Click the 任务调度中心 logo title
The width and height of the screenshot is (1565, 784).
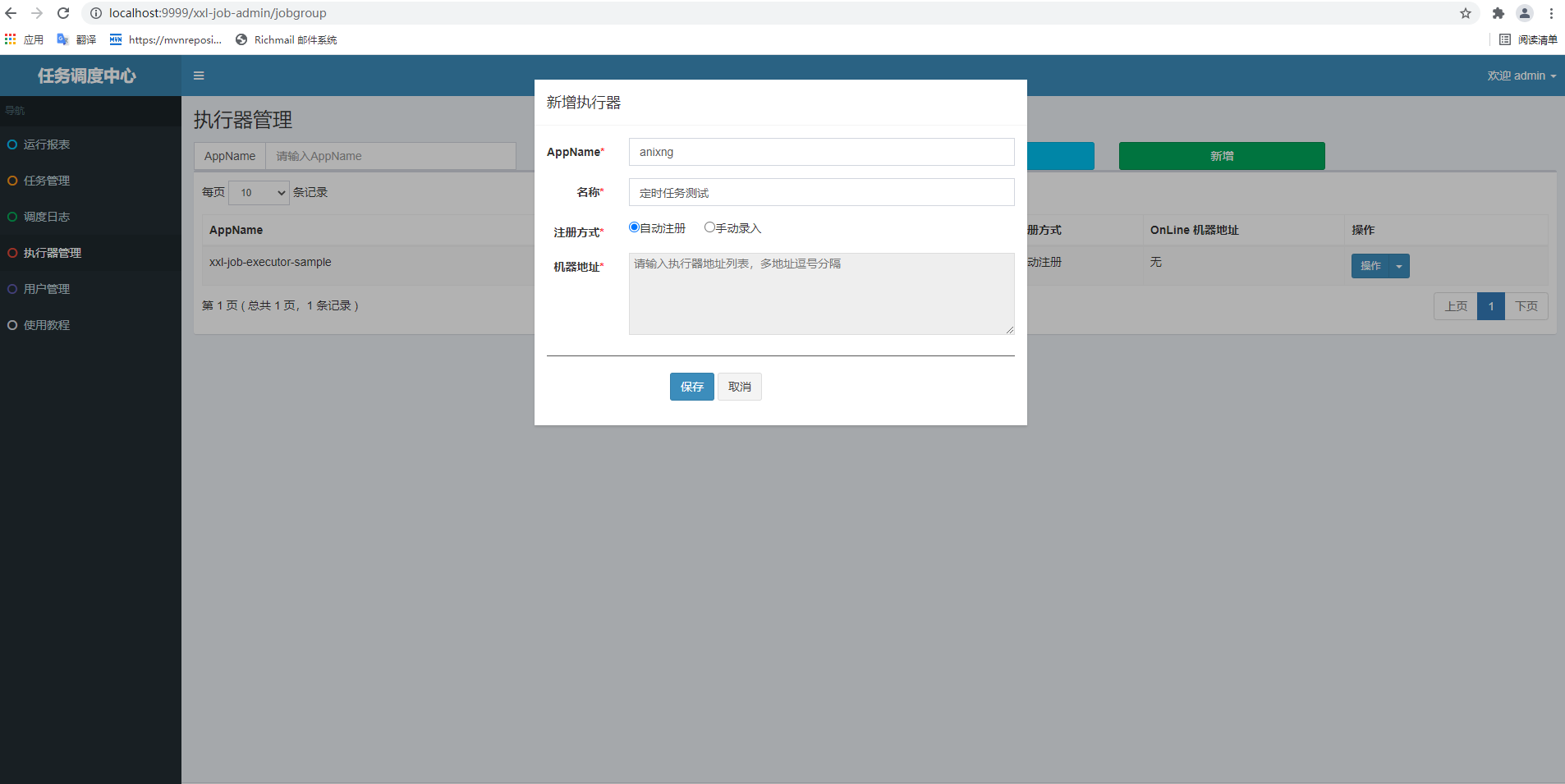point(87,76)
